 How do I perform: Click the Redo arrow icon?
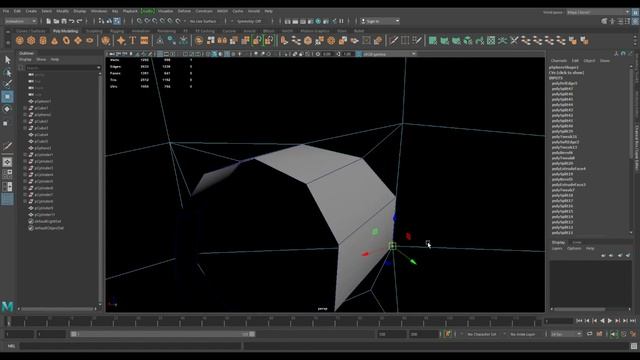click(x=80, y=21)
